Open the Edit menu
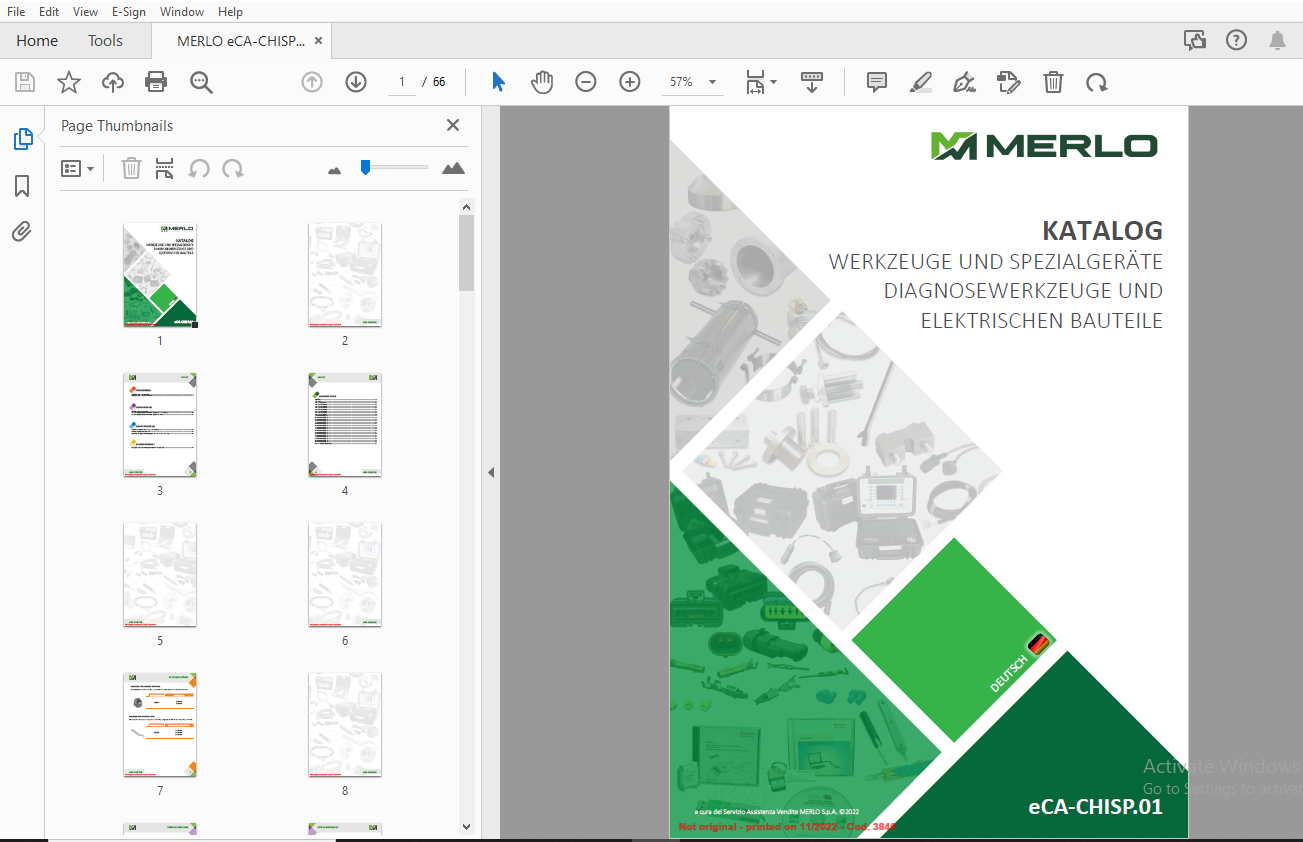Viewport: 1303px width, 842px height. click(49, 12)
